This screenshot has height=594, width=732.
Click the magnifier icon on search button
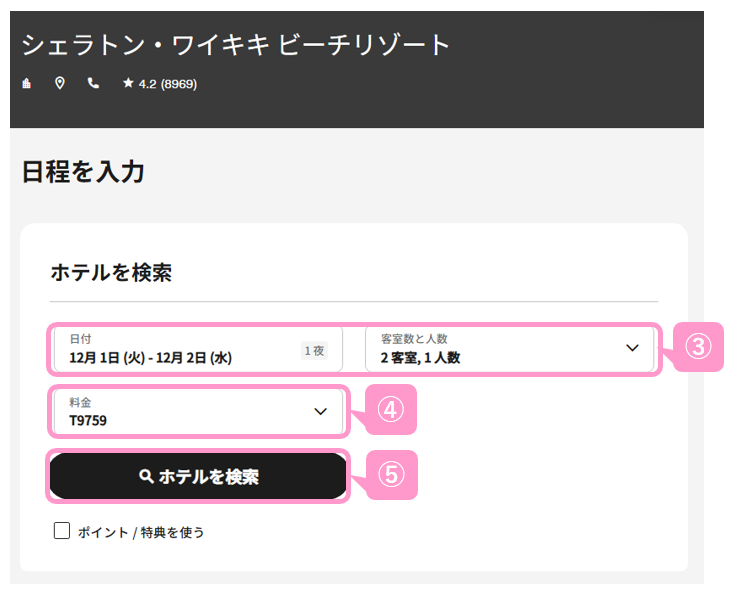[x=146, y=476]
